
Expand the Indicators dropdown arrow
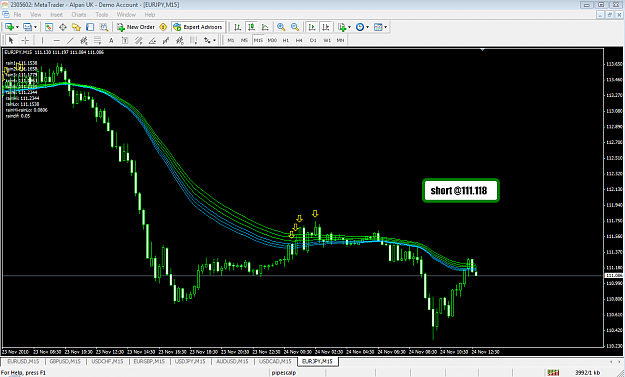(350, 27)
